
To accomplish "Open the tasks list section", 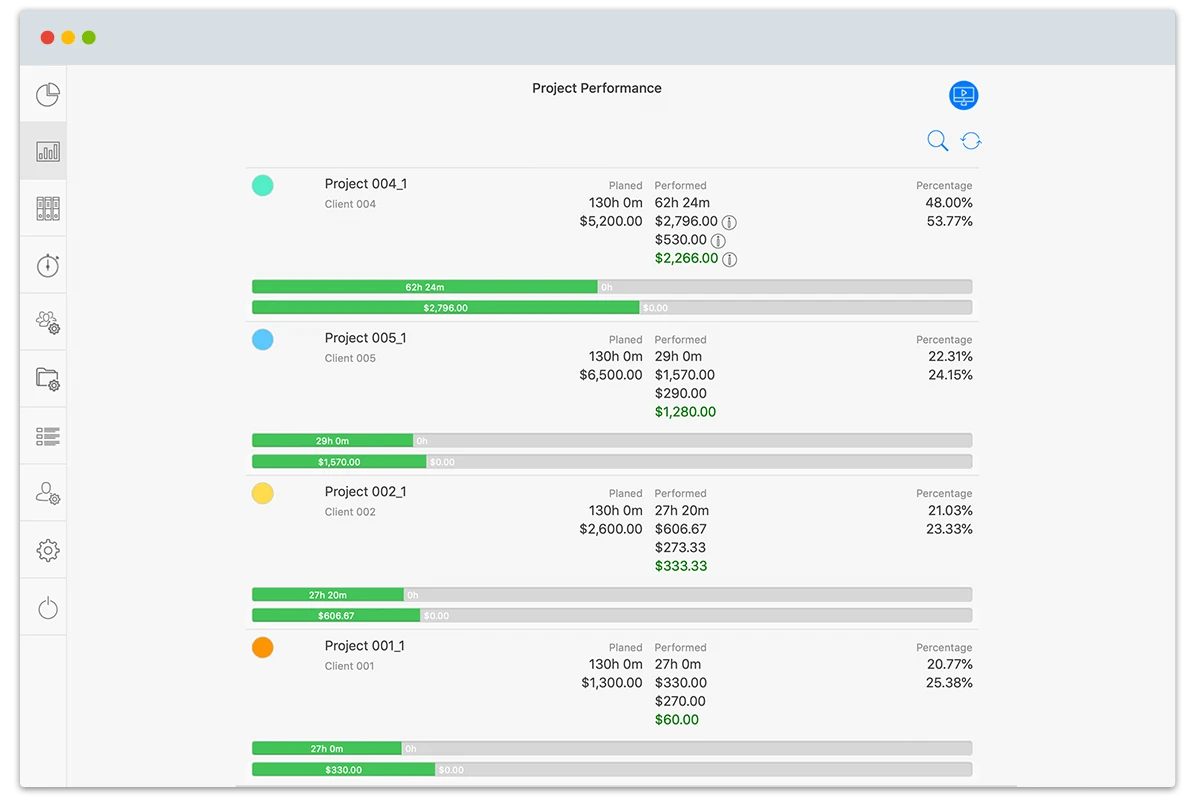I will tap(46, 435).
